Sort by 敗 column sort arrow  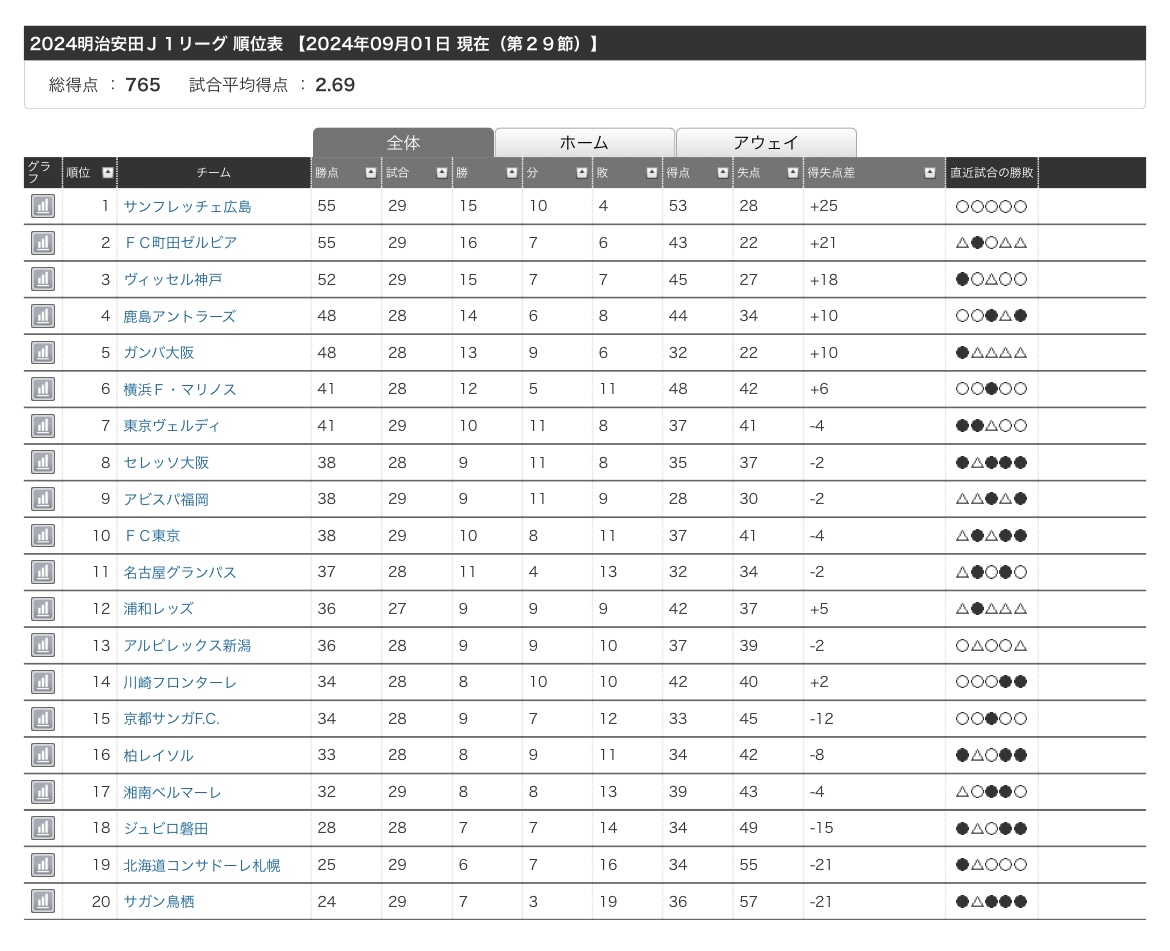(652, 173)
